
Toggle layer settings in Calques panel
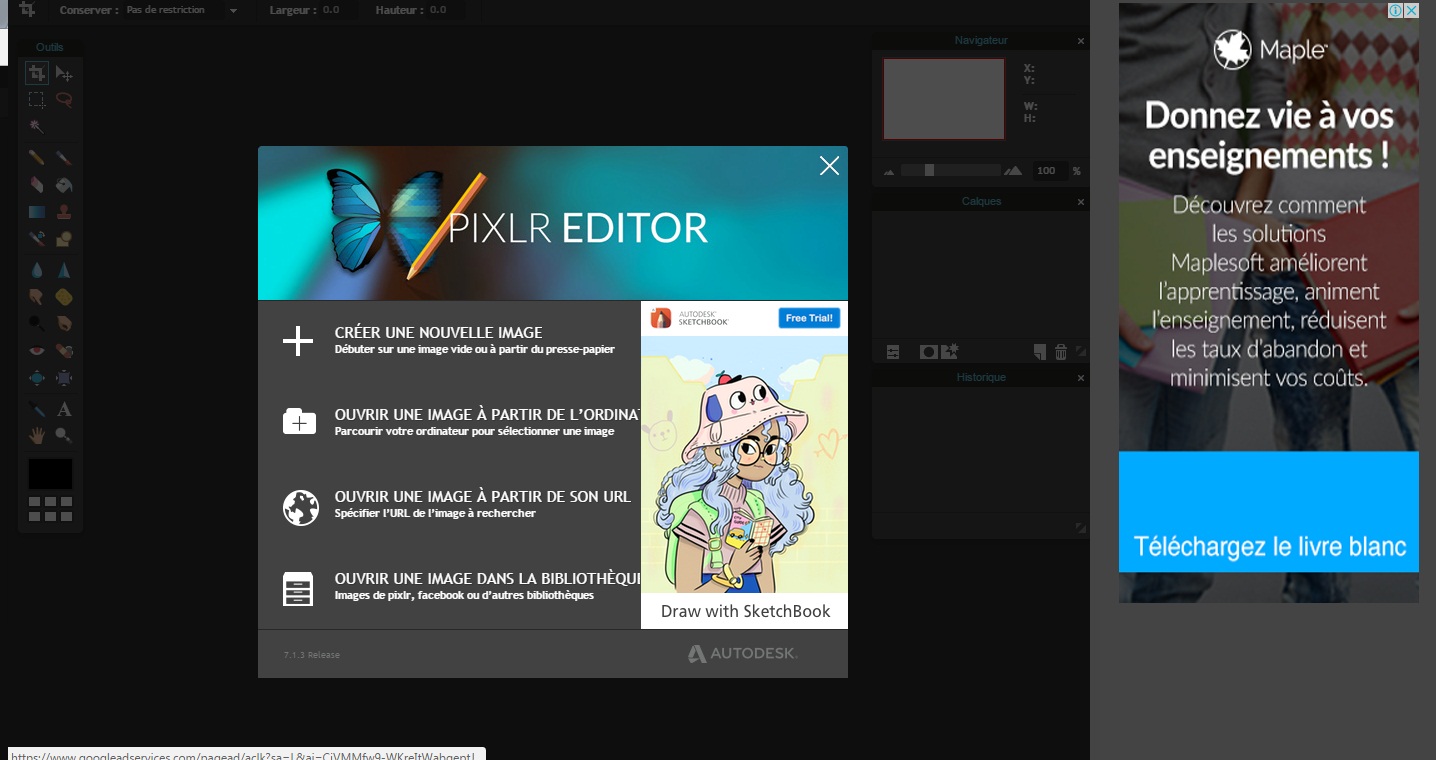click(893, 352)
